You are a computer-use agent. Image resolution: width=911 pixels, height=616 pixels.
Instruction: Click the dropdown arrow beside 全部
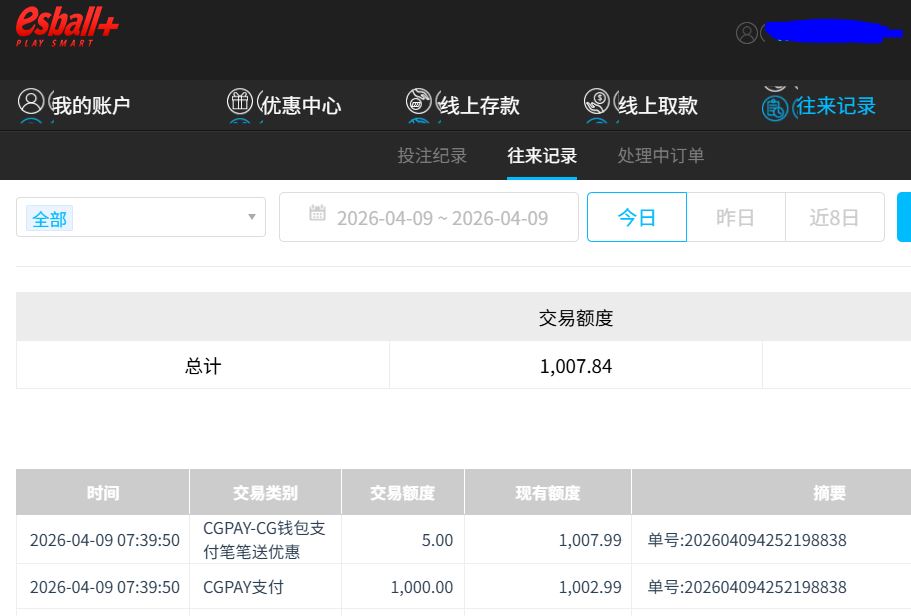pos(252,217)
